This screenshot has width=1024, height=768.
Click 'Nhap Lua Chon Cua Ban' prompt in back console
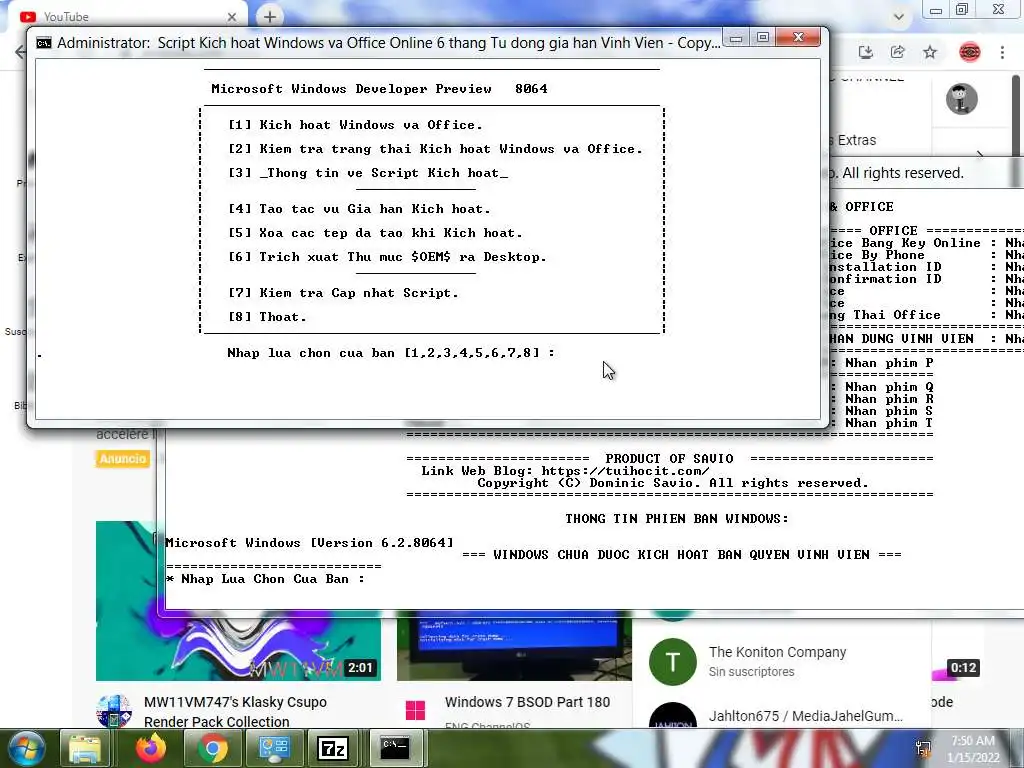coord(265,579)
